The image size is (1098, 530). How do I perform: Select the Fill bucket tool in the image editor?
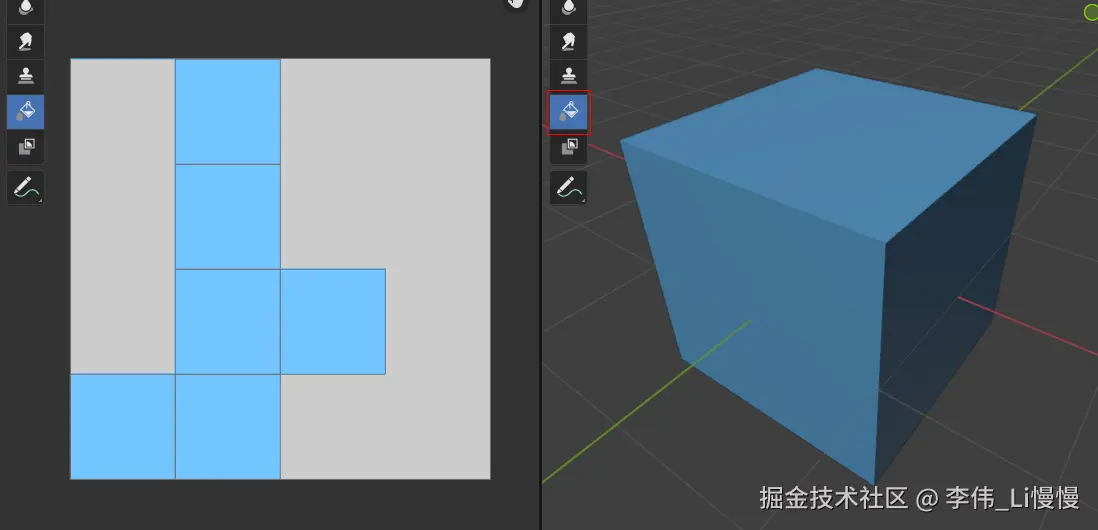25,112
